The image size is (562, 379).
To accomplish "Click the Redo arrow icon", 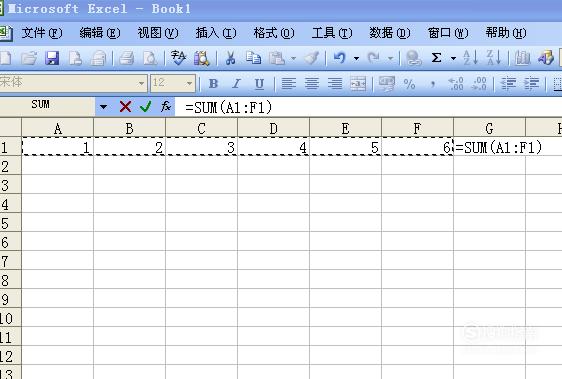I will coord(374,58).
